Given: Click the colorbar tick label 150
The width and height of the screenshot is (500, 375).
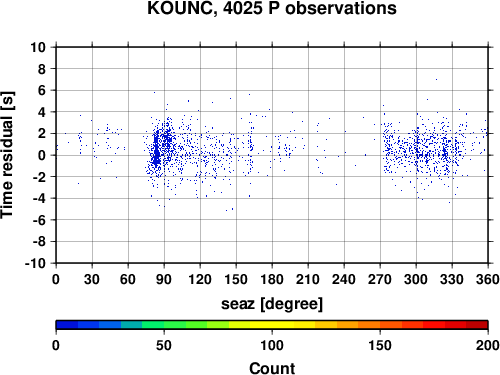Looking at the screenshot, I should click(x=380, y=345).
